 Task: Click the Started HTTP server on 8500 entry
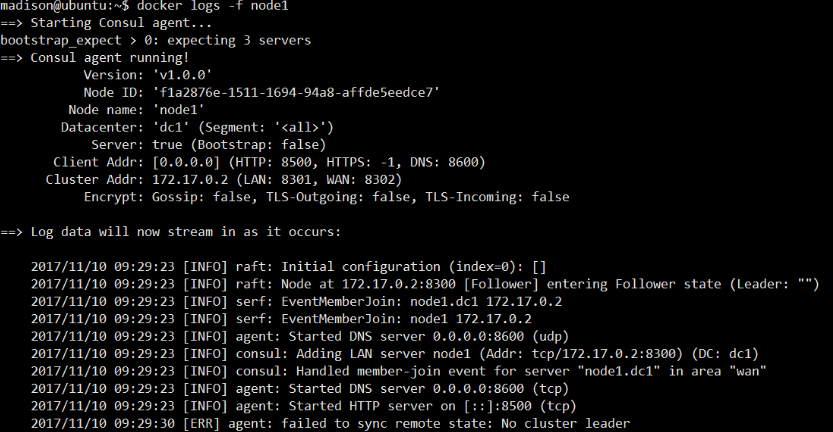click(x=303, y=406)
